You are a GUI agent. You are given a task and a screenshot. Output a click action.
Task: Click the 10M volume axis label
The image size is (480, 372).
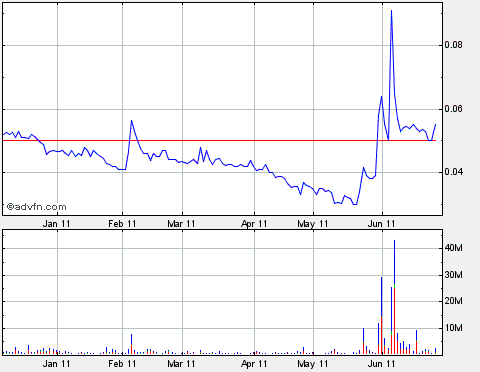(454, 328)
